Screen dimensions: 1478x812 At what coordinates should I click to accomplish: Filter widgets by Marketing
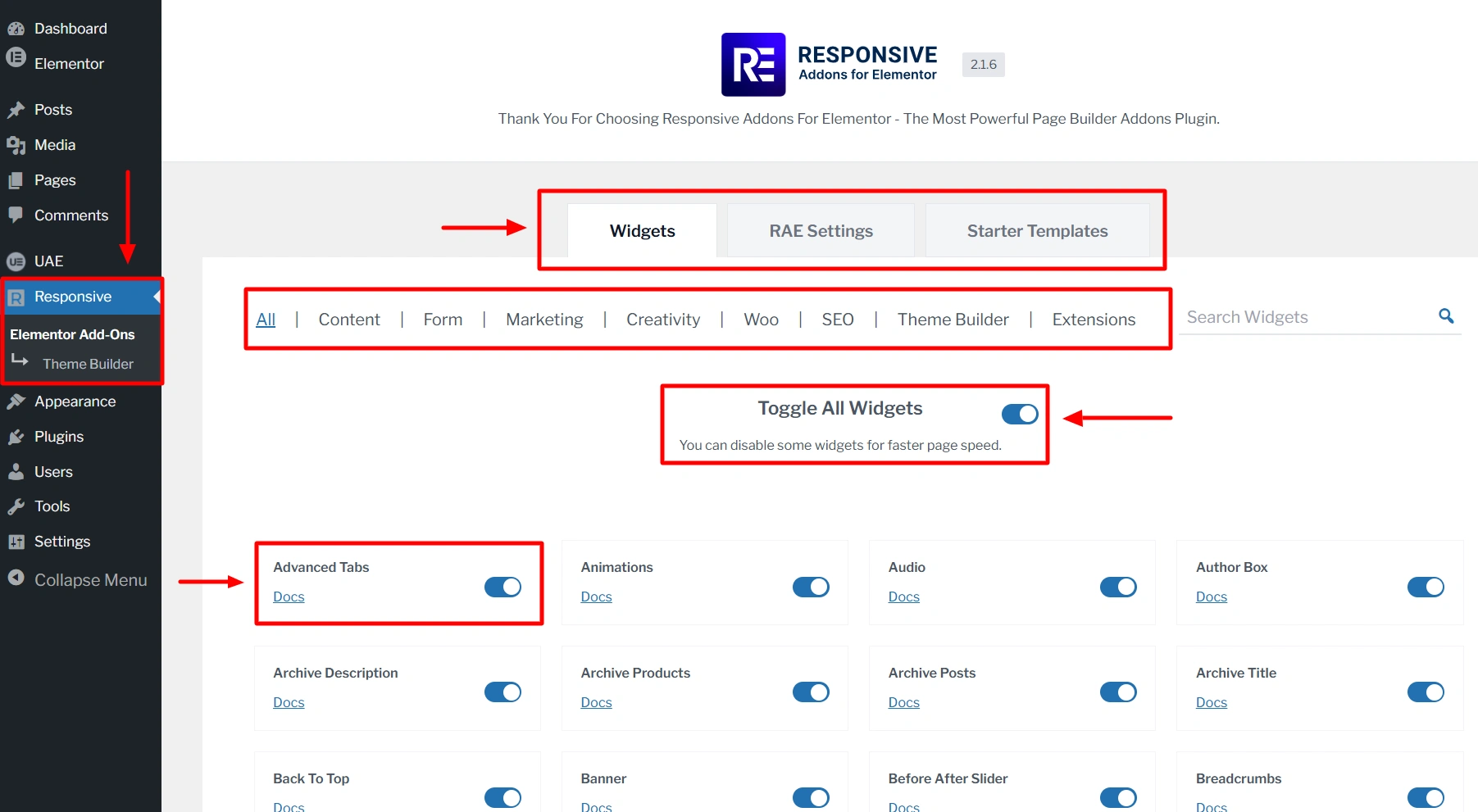click(x=544, y=320)
